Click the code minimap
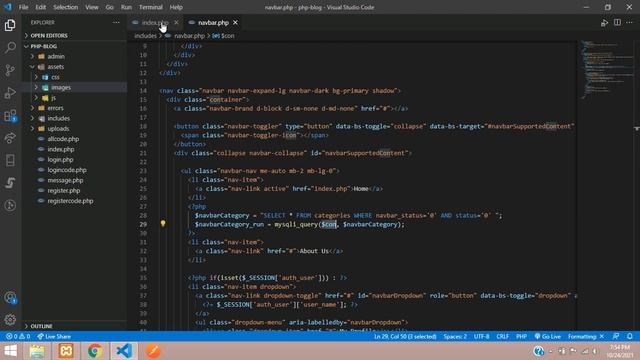640x360 pixels. [x=606, y=69]
